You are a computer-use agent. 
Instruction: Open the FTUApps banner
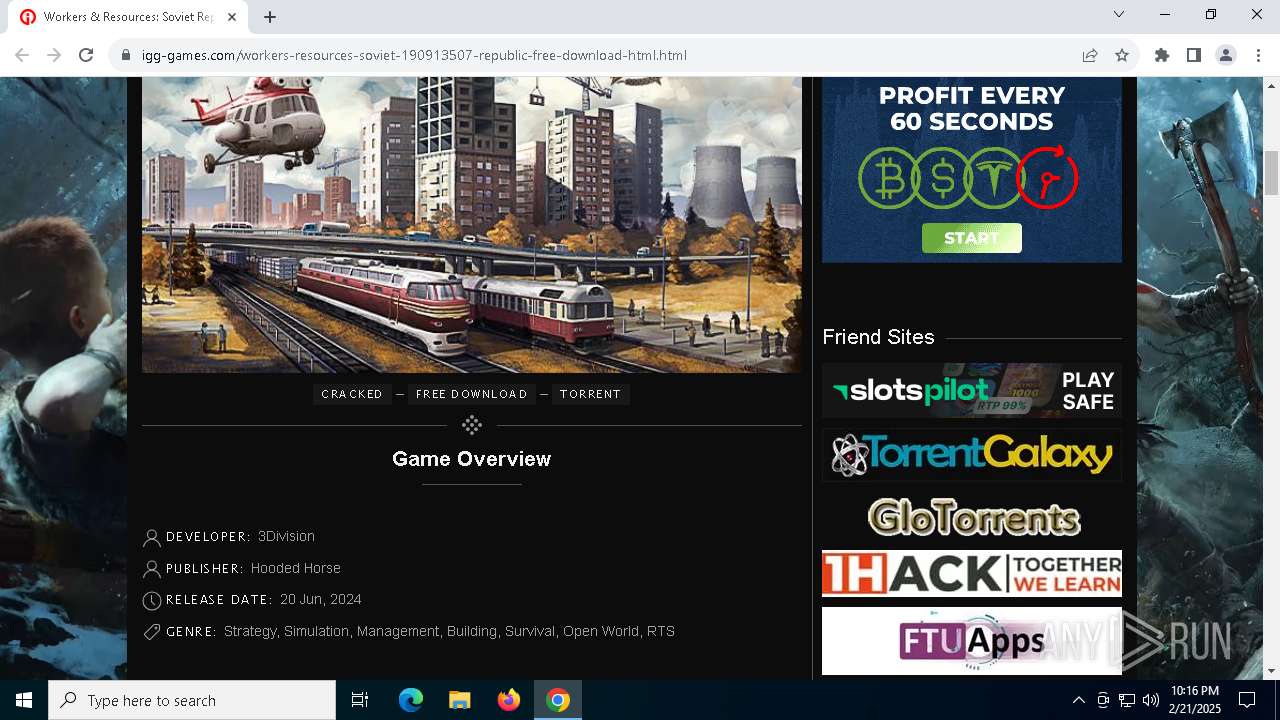971,641
